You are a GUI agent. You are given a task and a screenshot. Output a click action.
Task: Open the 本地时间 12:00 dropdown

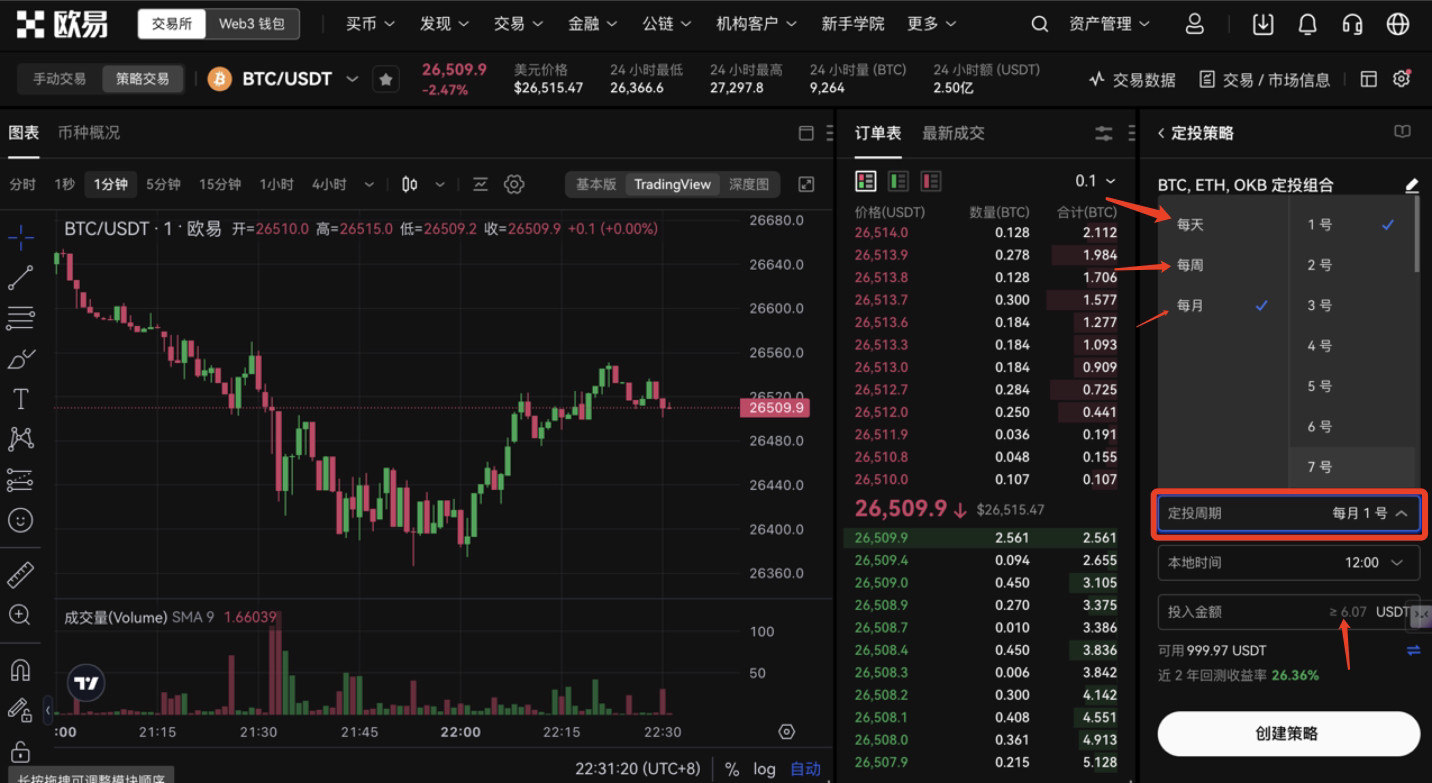pos(1289,562)
